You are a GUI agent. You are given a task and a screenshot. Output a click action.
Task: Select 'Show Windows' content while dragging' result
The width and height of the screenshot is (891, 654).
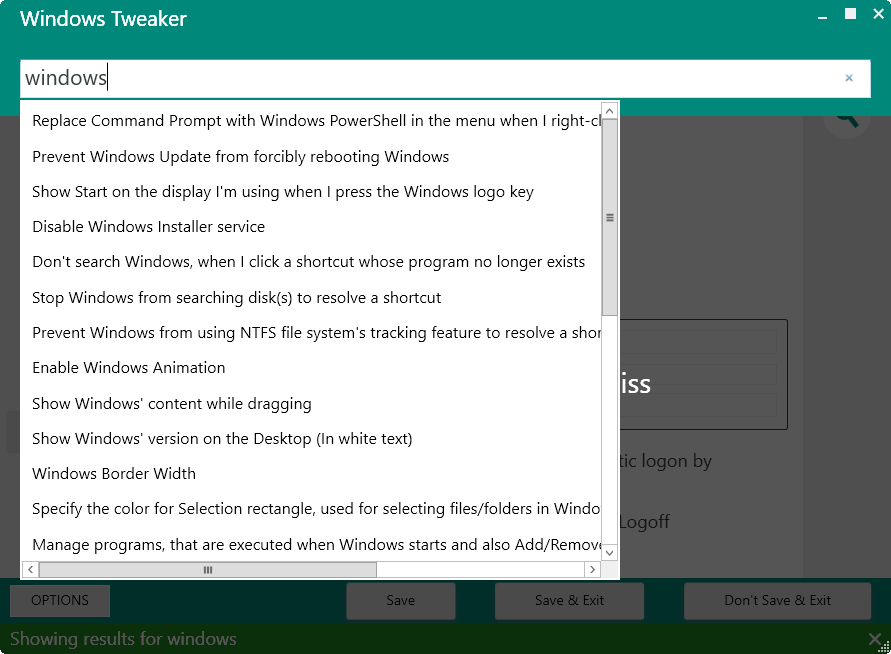(311, 404)
